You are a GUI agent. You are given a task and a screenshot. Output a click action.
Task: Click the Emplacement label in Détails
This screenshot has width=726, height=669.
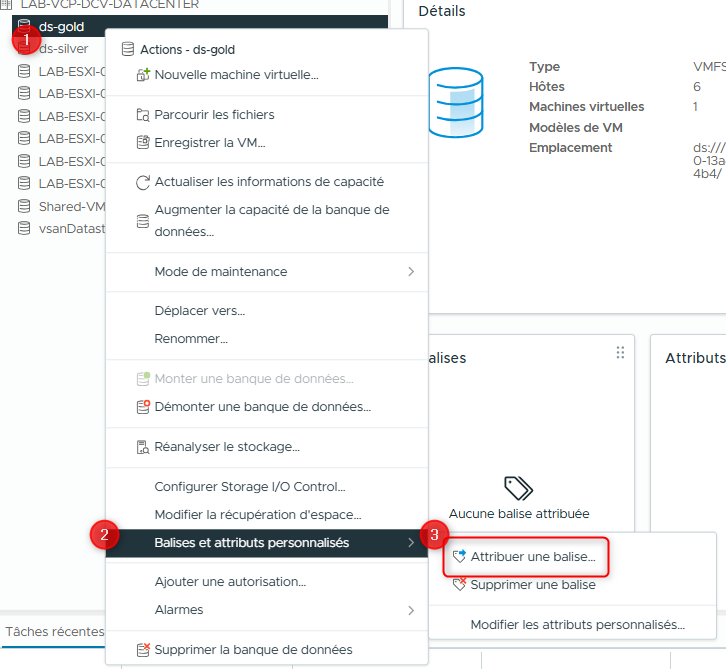point(570,148)
